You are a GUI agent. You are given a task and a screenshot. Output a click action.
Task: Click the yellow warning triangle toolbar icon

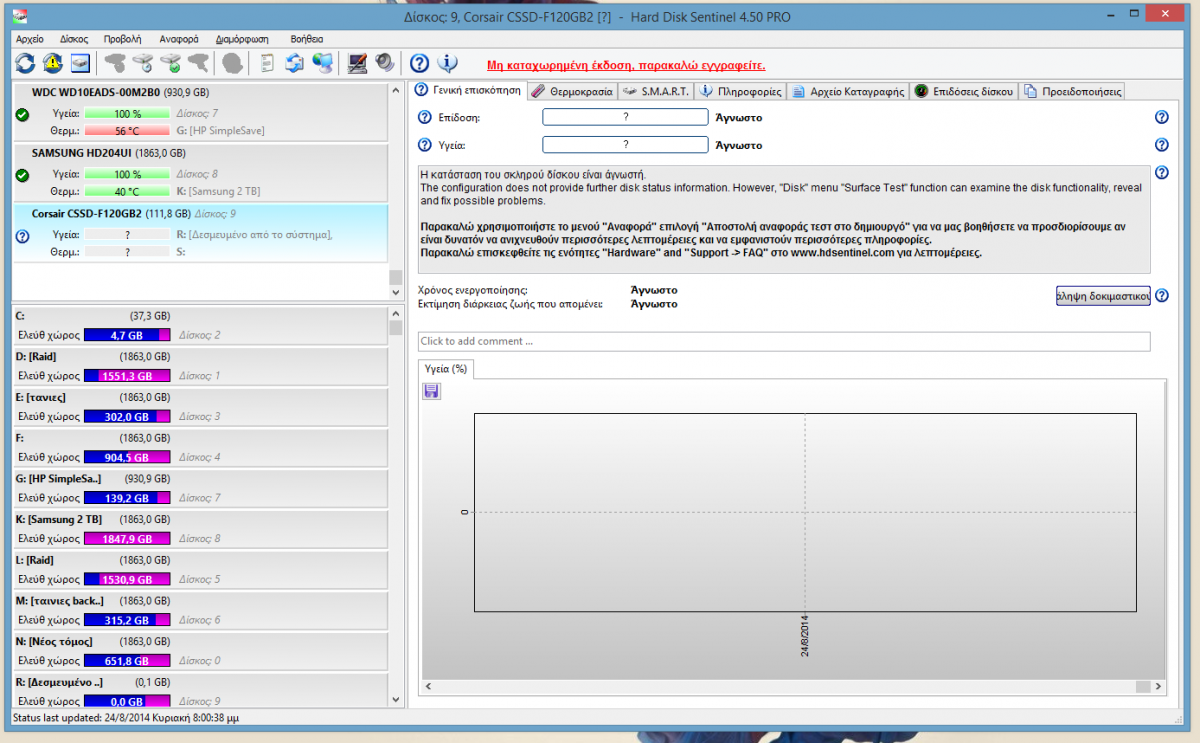tap(53, 63)
